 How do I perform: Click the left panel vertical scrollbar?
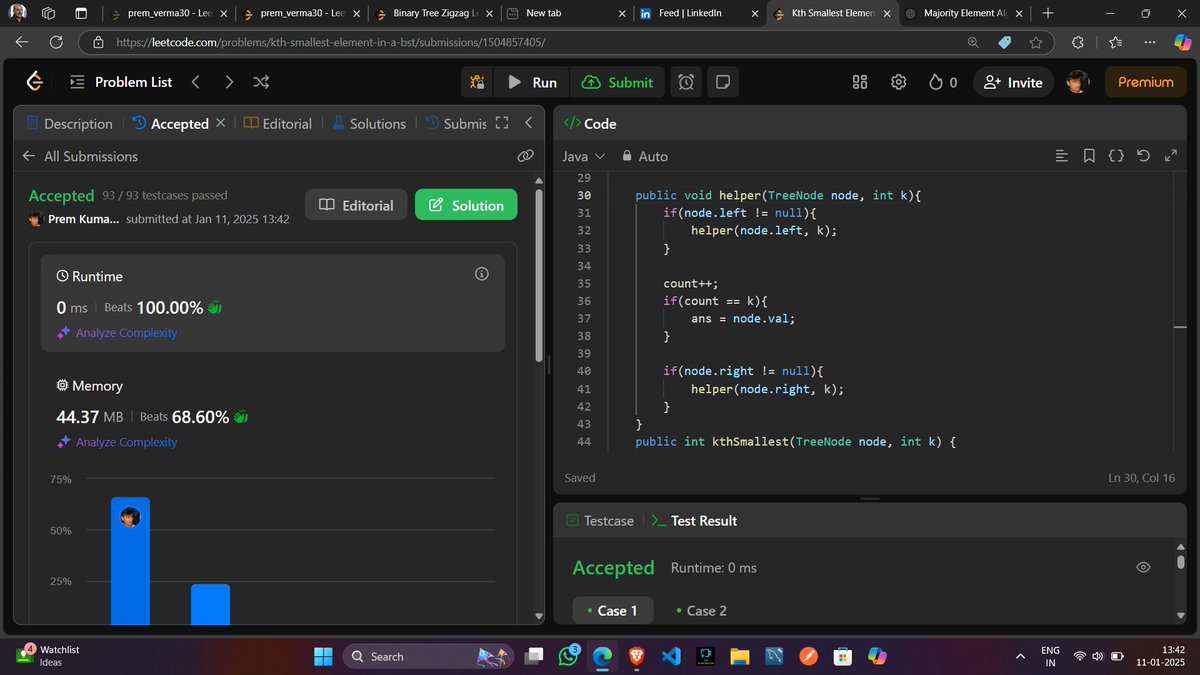pyautogui.click(x=540, y=275)
